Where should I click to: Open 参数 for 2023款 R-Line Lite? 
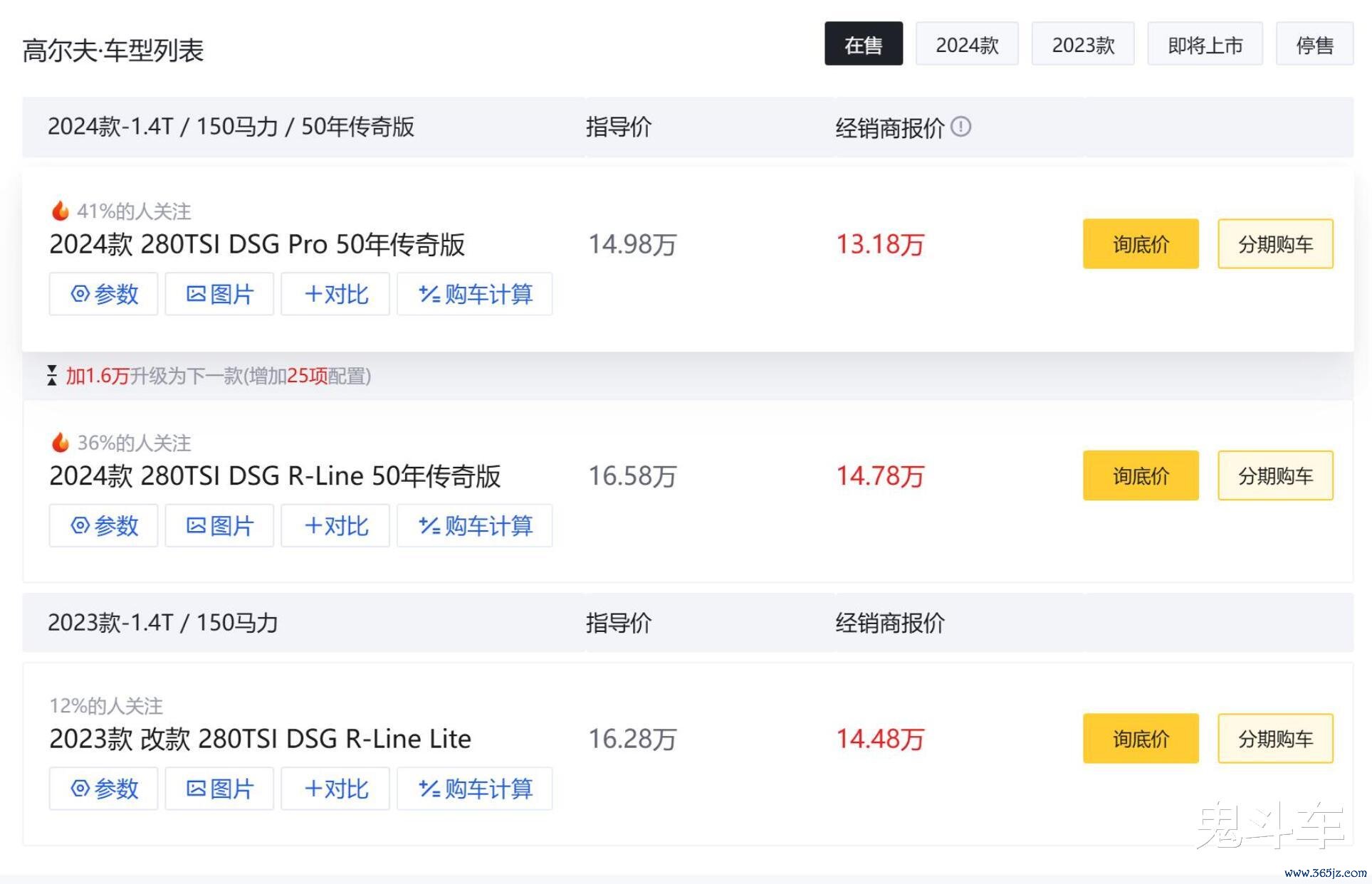click(103, 789)
